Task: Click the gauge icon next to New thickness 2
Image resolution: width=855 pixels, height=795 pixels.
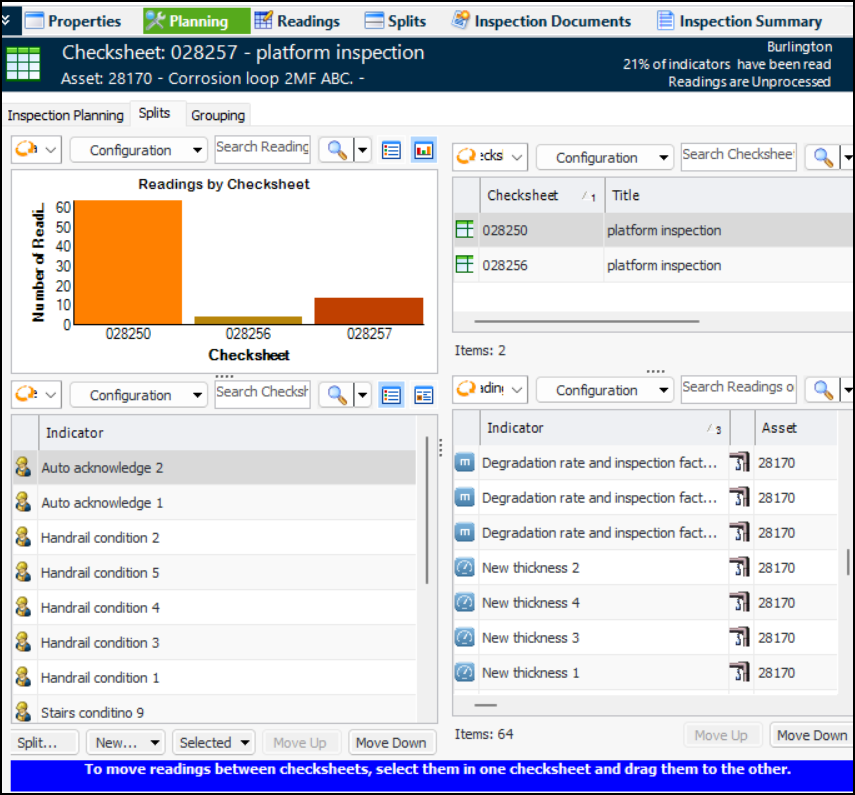Action: pos(464,568)
